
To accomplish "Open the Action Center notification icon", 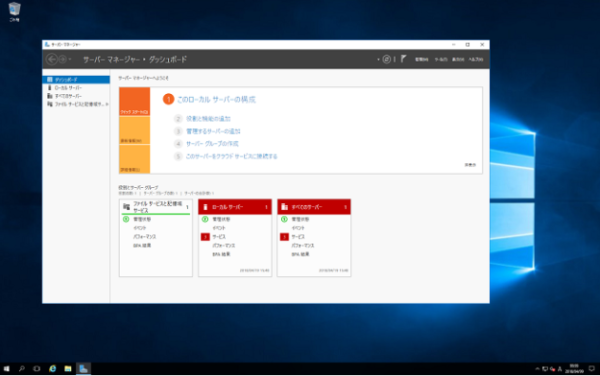I will click(592, 369).
